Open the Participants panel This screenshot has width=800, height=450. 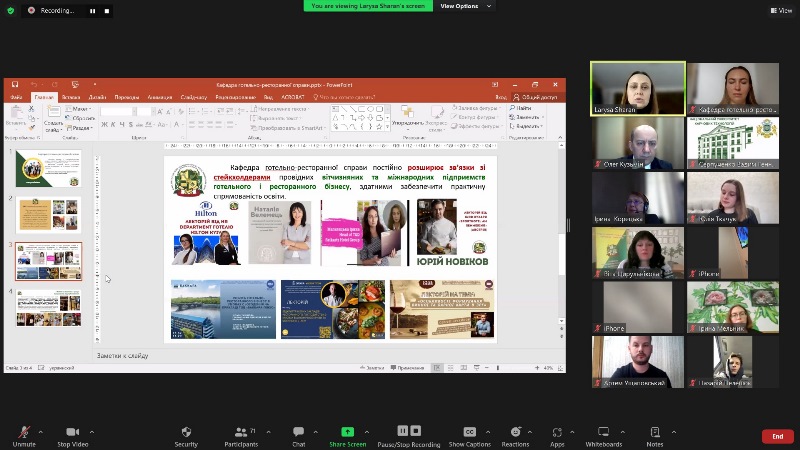click(240, 432)
